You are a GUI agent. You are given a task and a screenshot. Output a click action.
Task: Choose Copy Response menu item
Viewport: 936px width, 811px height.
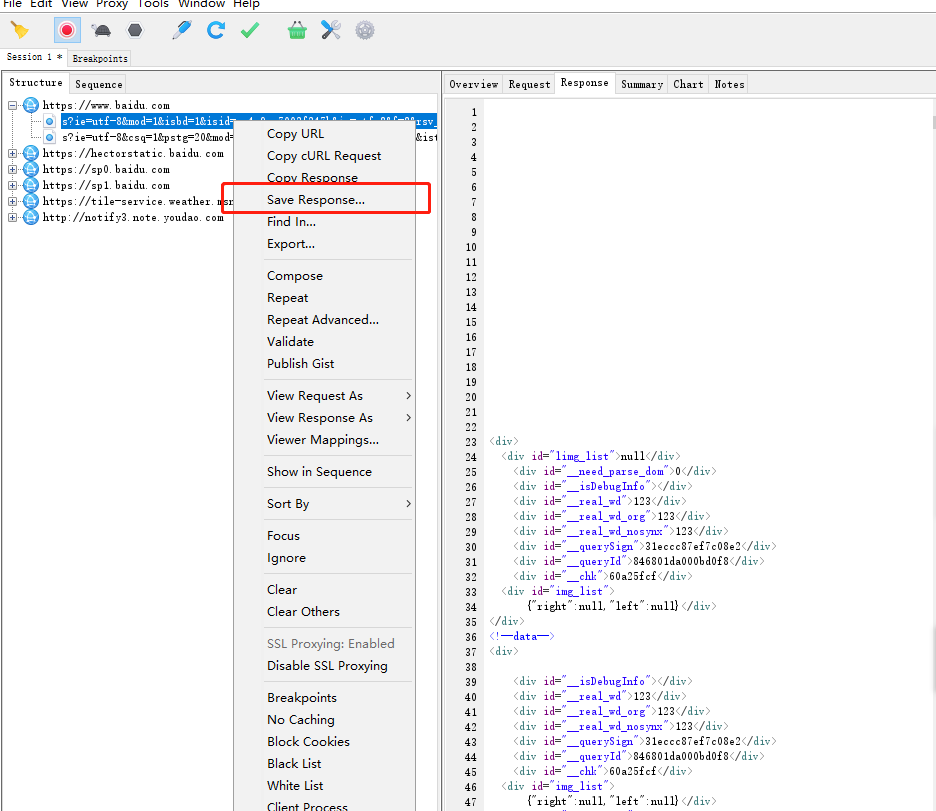coord(324,178)
